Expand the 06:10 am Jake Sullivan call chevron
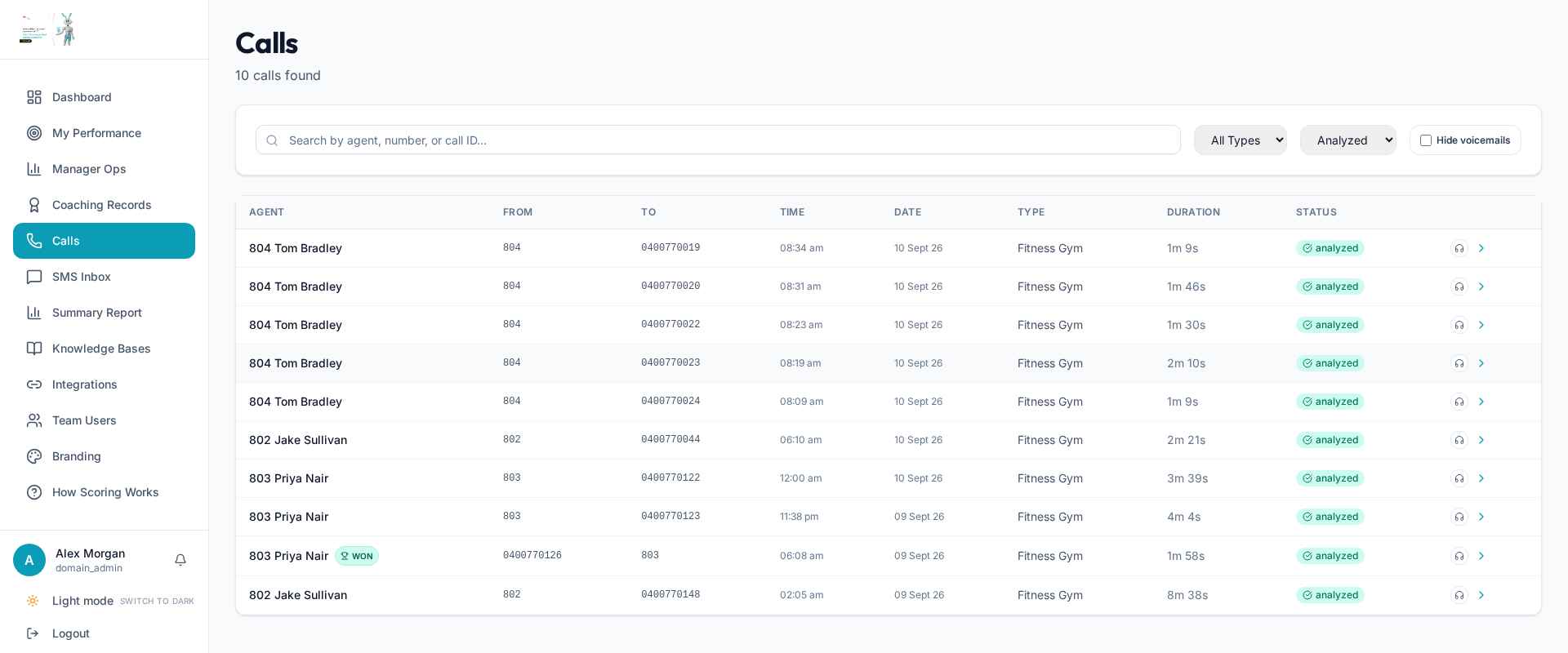Screen dimensions: 1568x653 [x=1481, y=440]
